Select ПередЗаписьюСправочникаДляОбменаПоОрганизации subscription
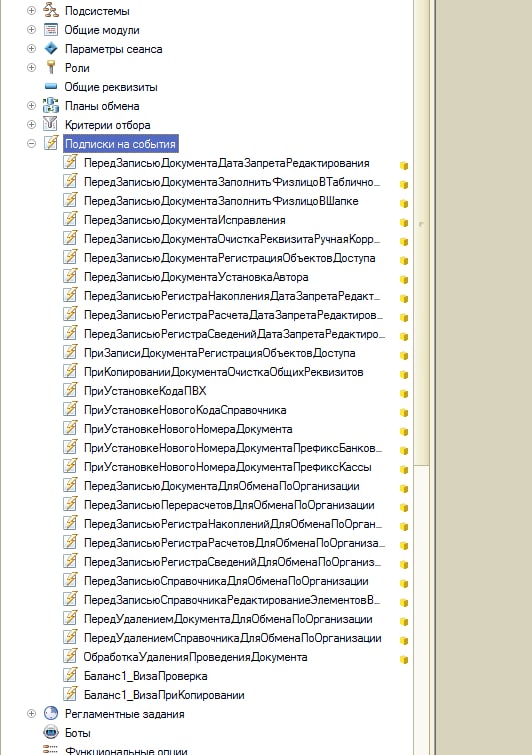Viewport: 532px width, 755px height. tap(226, 581)
